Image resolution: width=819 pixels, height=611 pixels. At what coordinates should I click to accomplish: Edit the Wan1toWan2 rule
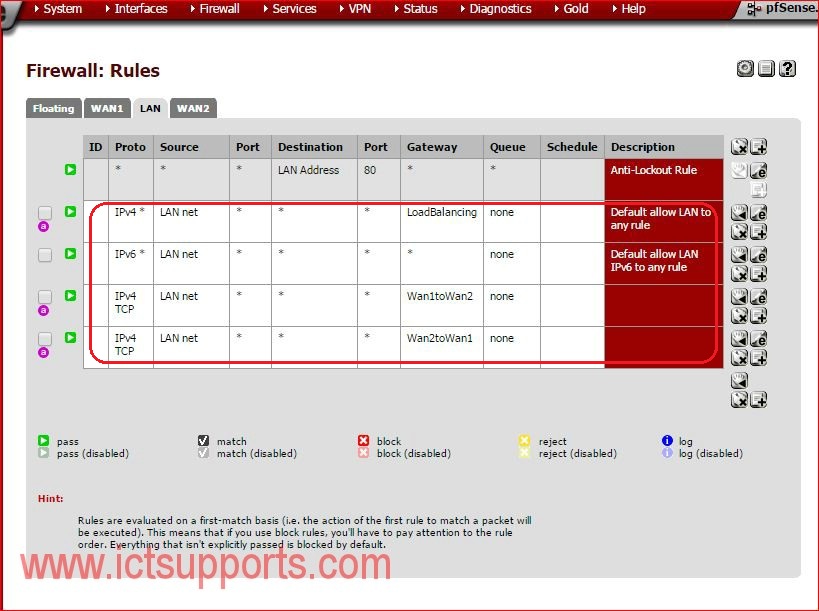point(758,297)
